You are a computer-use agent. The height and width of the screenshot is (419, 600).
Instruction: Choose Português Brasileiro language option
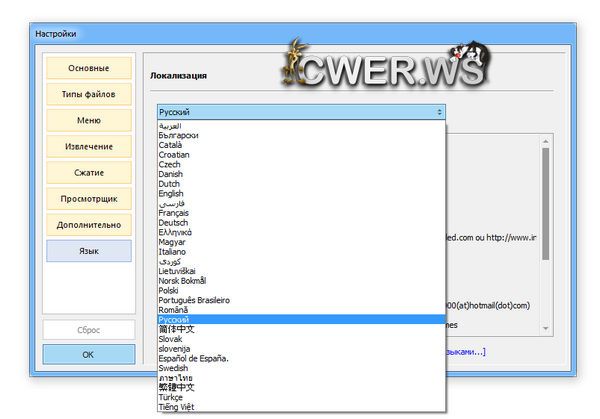(194, 300)
